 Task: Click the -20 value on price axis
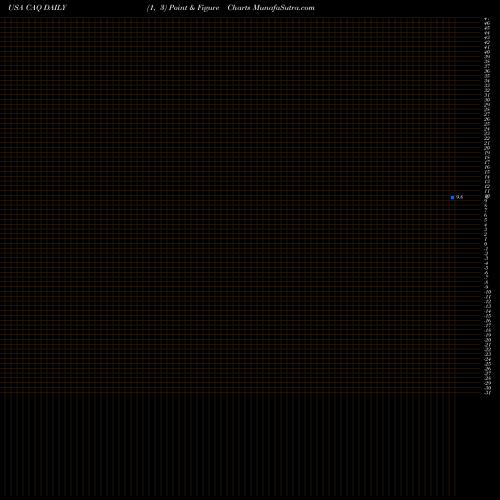click(x=487, y=340)
